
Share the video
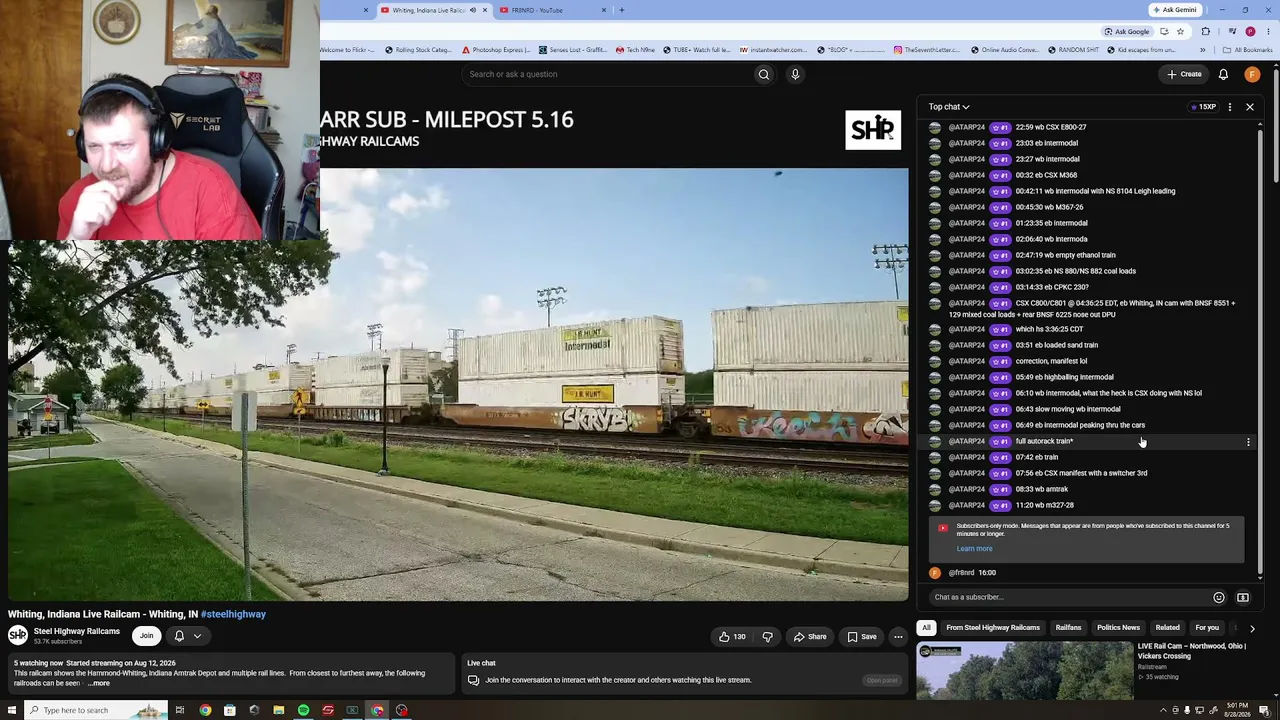pyautogui.click(x=810, y=637)
